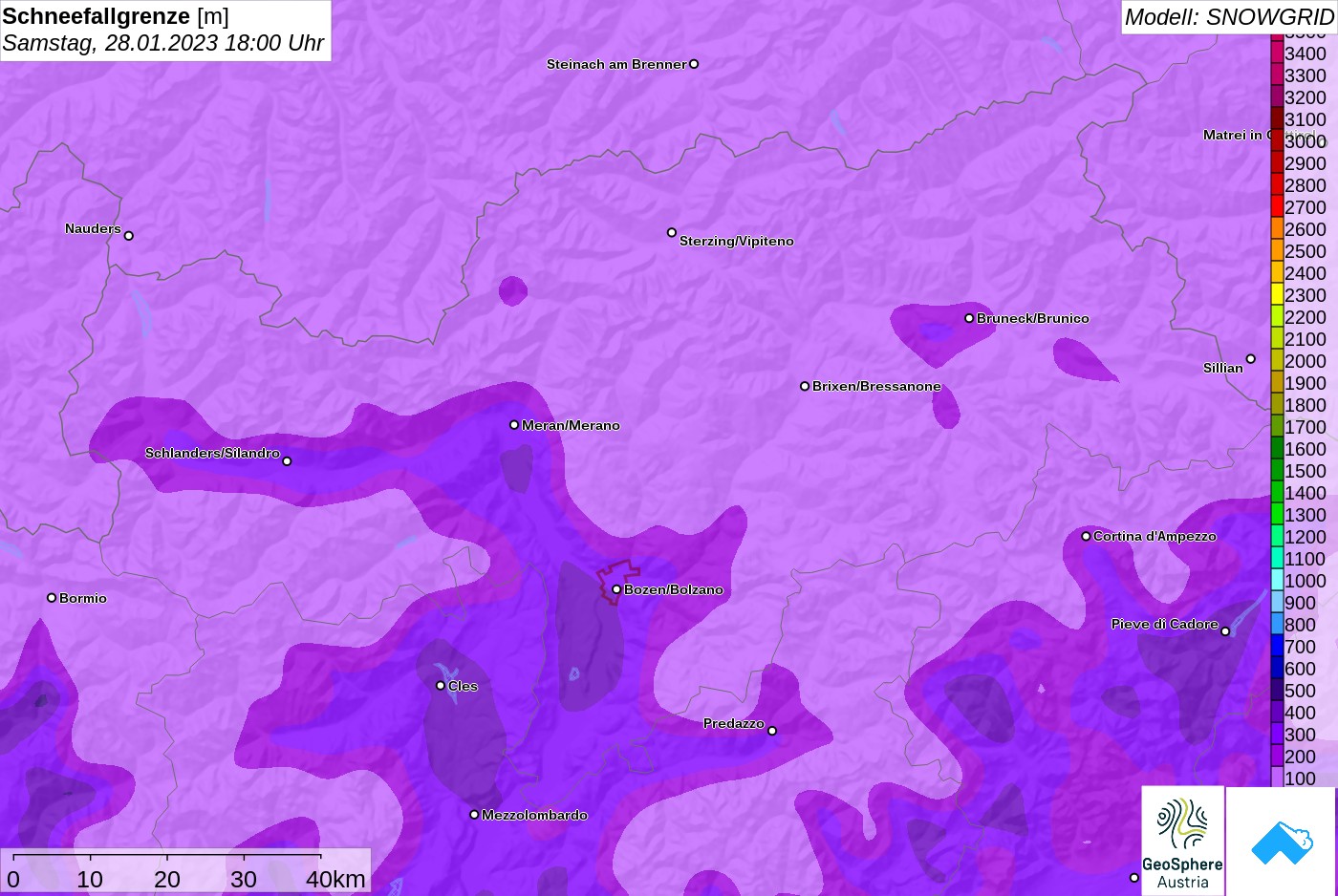Click the Bruneck/Brunico marker dot
Image resolution: width=1338 pixels, height=896 pixels.
(x=969, y=318)
